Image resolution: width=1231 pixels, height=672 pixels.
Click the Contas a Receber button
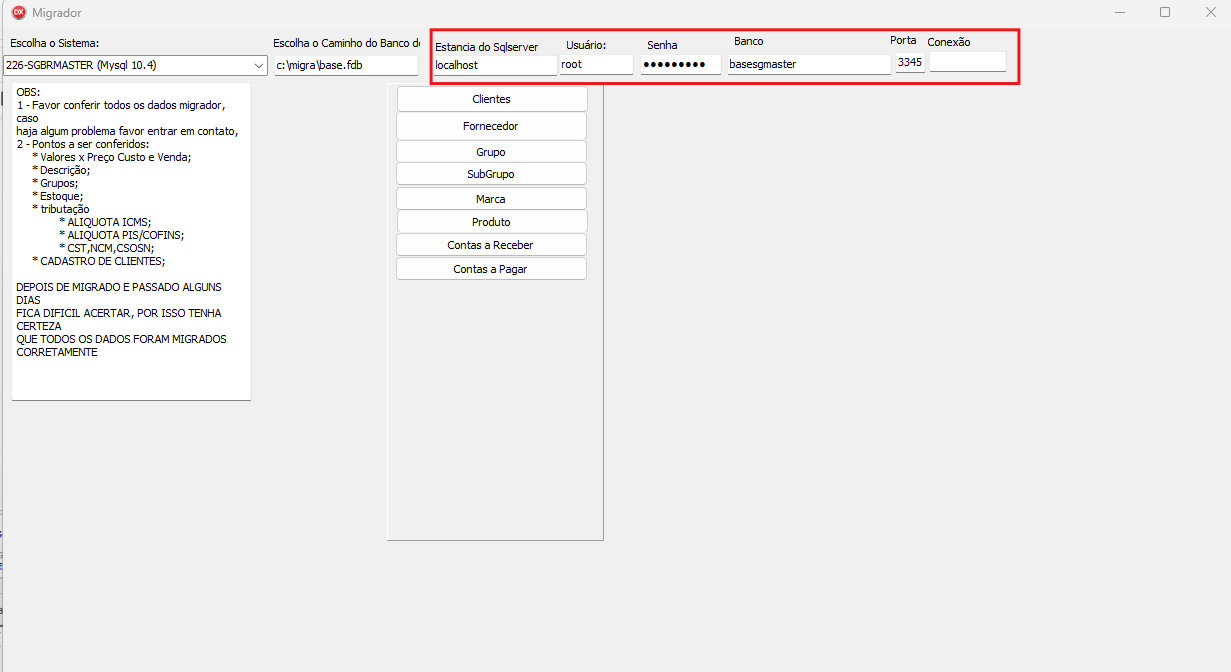coord(491,245)
